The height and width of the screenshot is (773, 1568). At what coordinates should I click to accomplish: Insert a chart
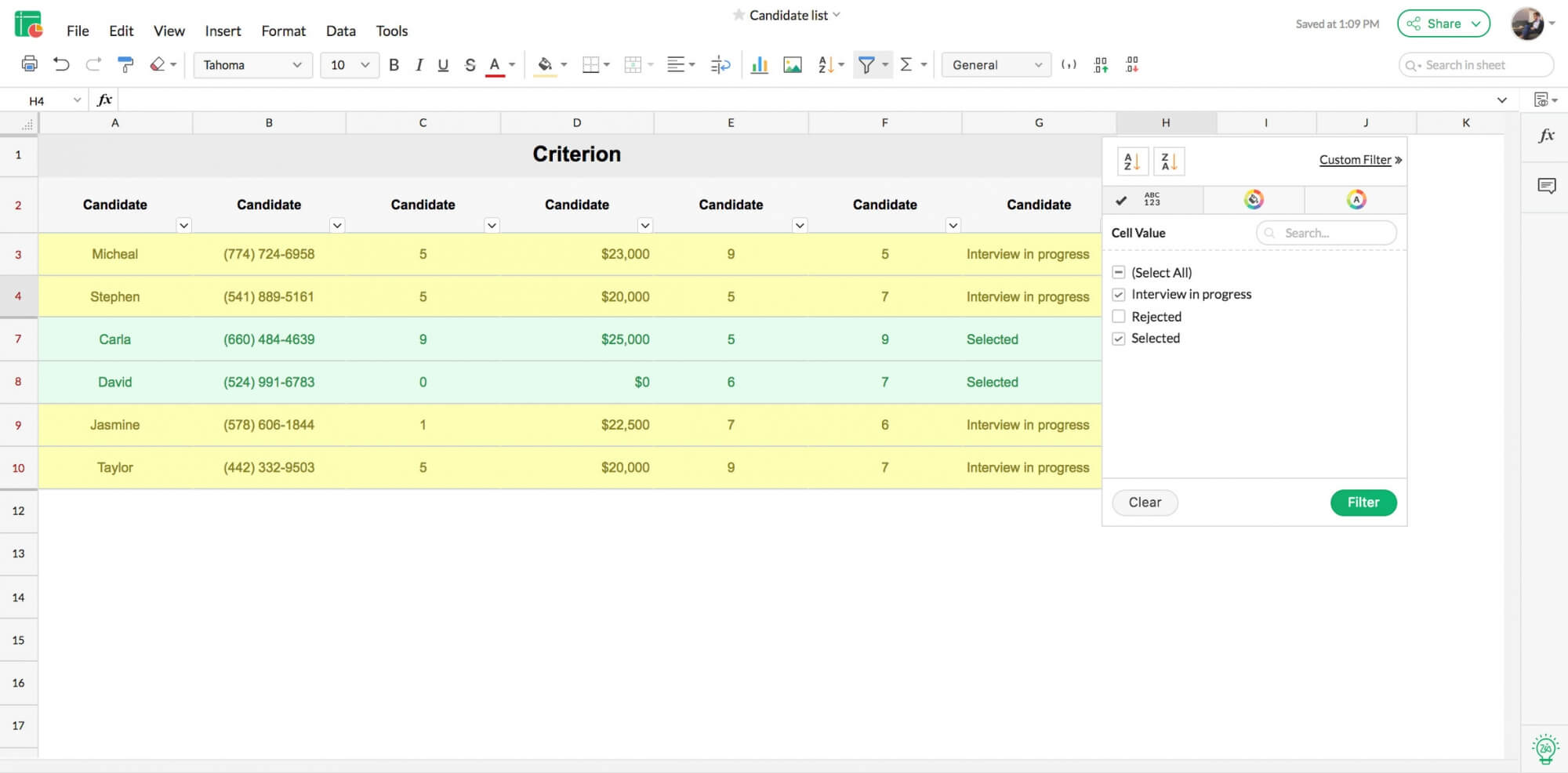[x=759, y=65]
